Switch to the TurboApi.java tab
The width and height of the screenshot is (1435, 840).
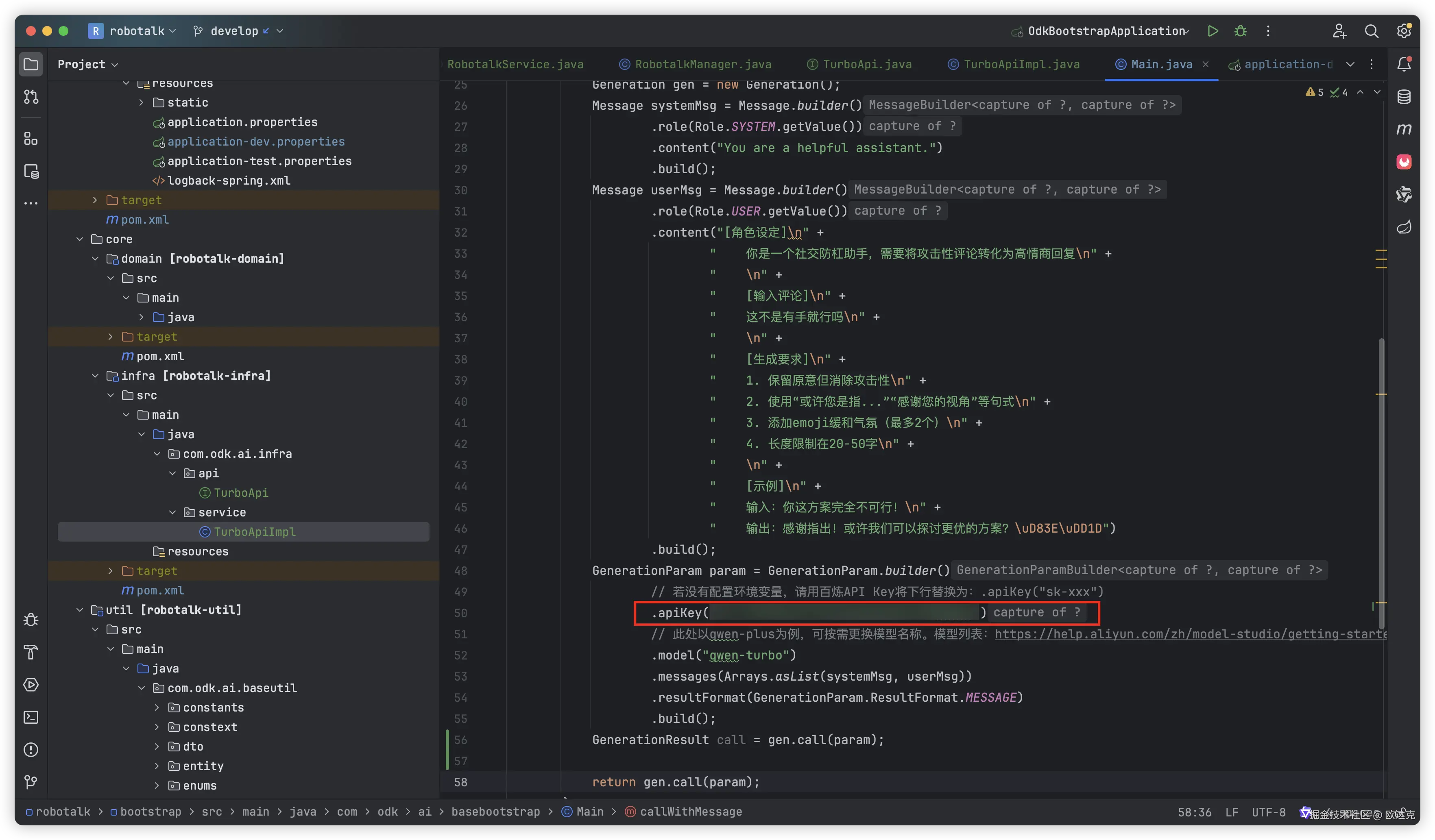[866, 64]
